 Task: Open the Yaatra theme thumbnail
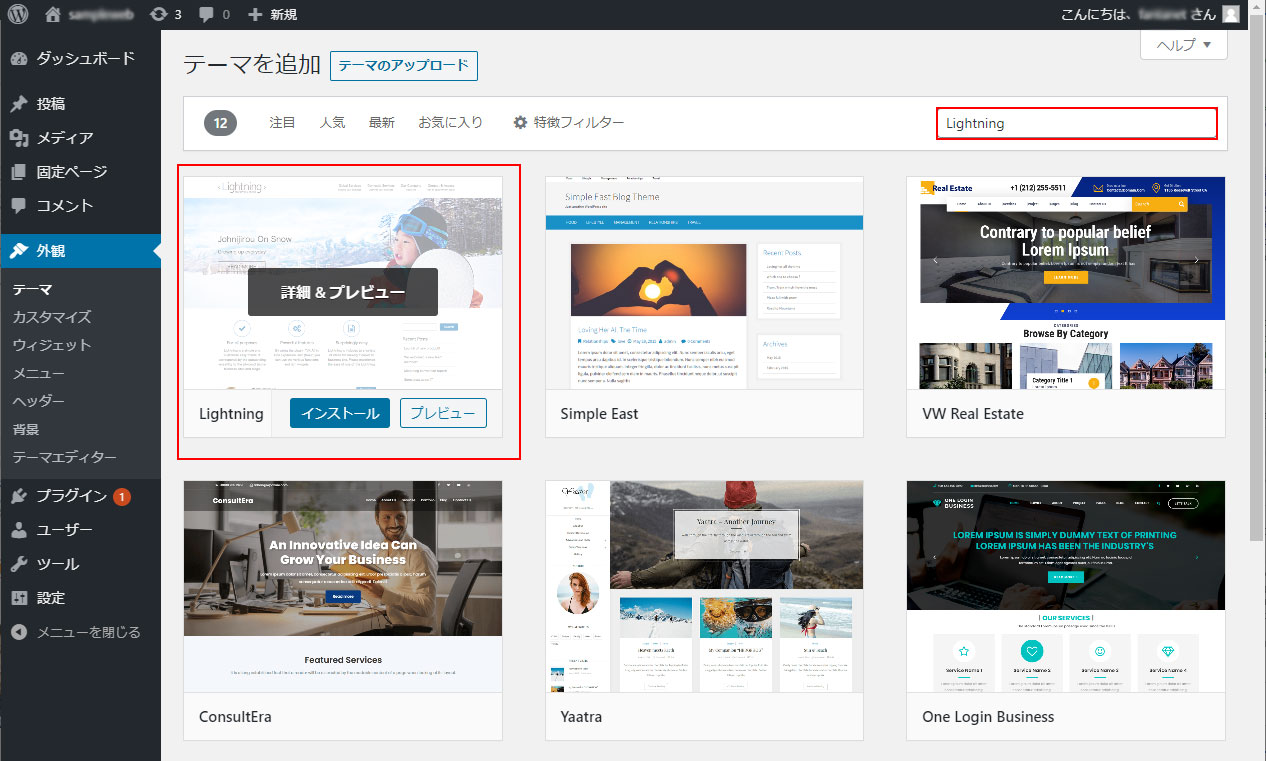click(704, 587)
